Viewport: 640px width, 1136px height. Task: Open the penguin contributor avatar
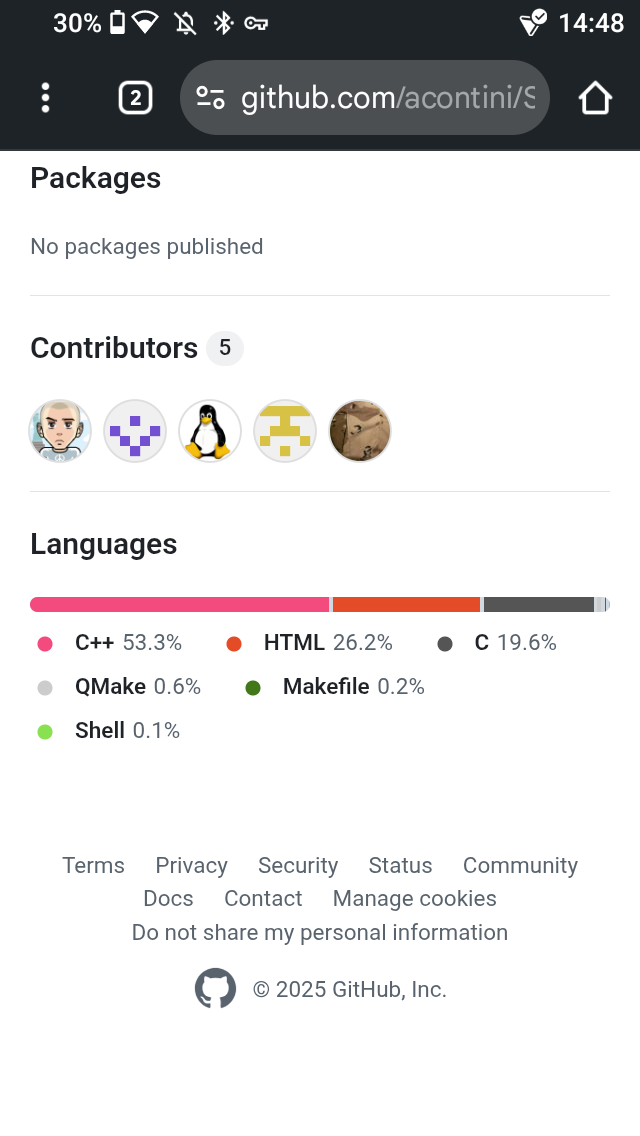[210, 430]
